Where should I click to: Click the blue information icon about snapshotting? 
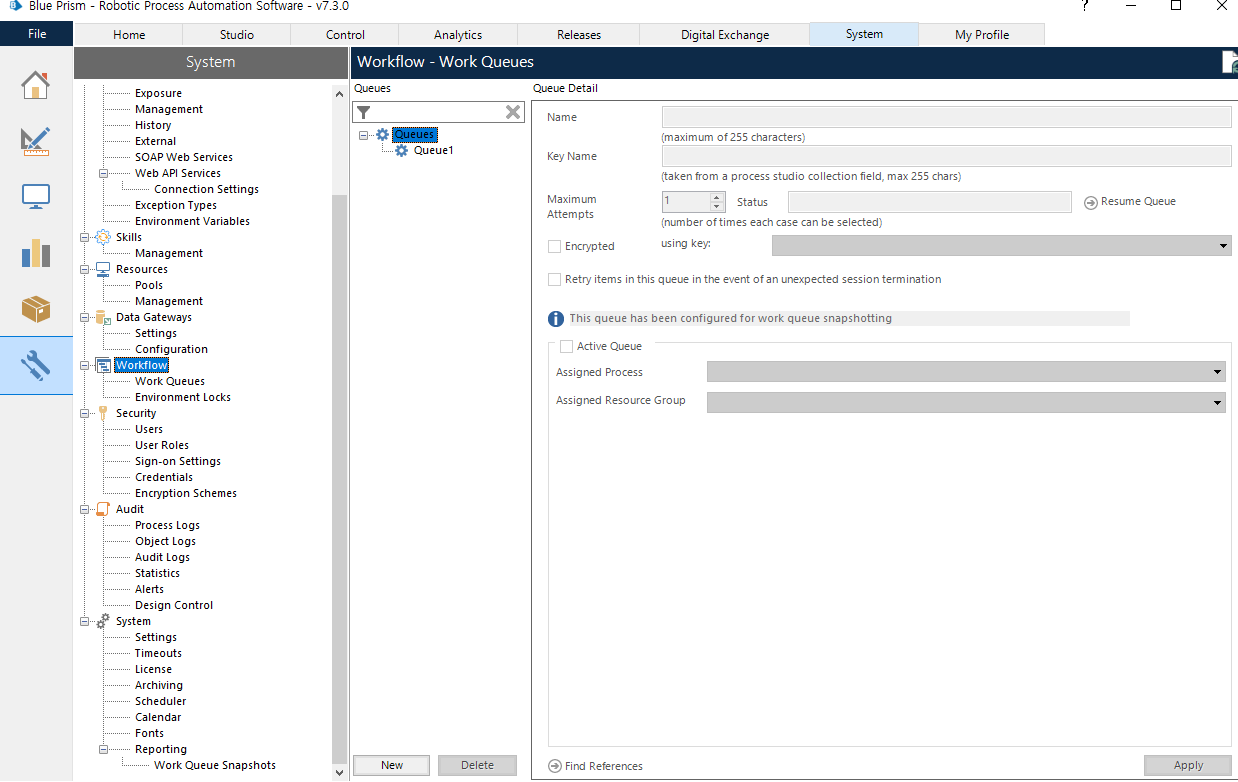[x=556, y=319]
